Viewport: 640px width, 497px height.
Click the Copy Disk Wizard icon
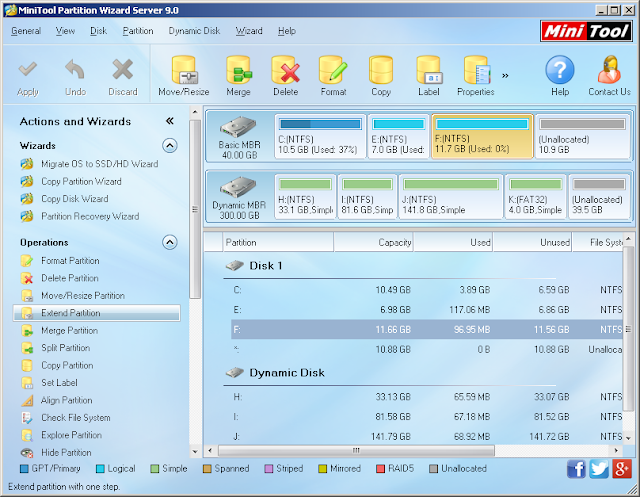[x=27, y=199]
